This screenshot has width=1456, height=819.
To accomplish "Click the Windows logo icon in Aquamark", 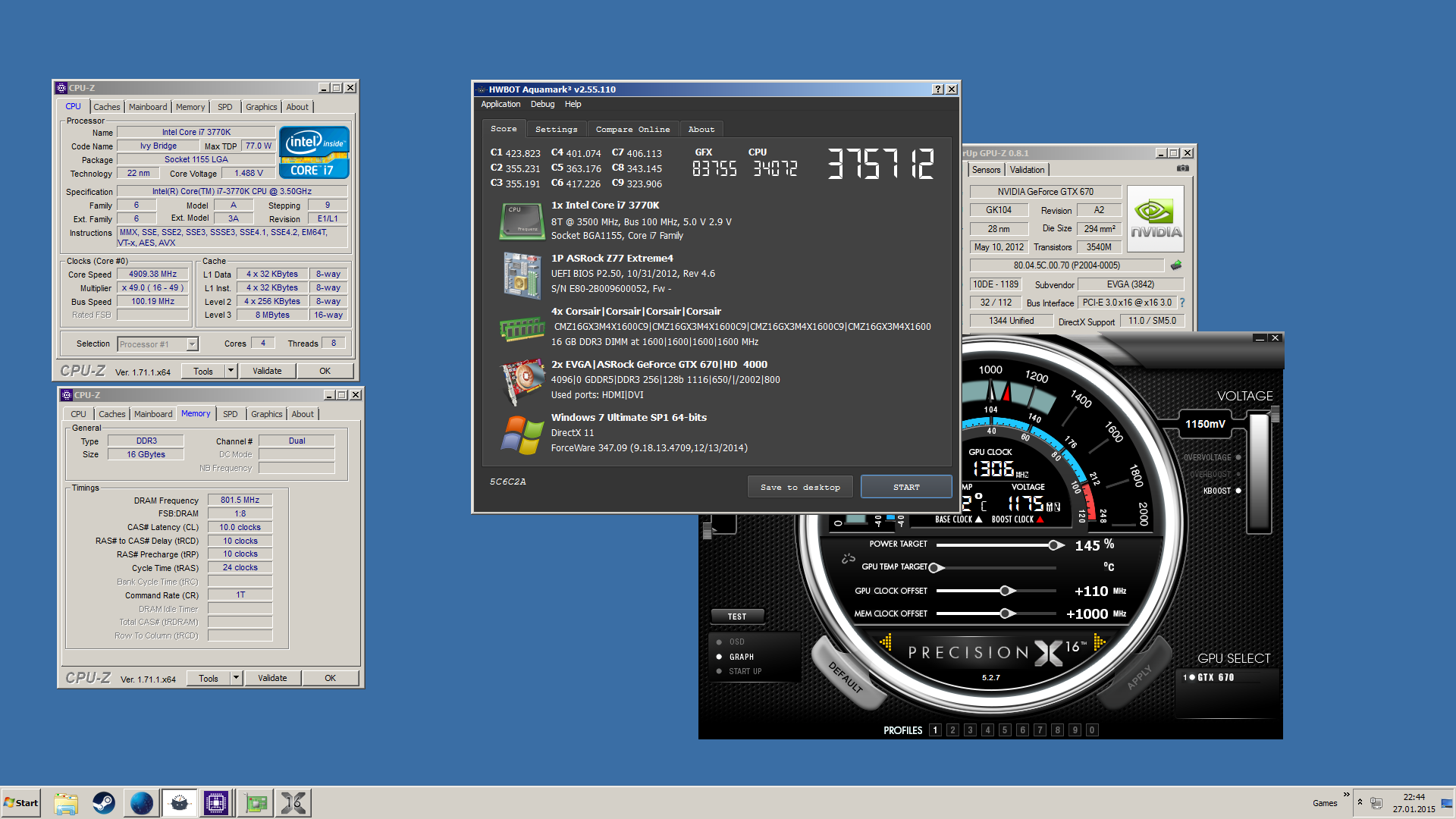I will [x=522, y=435].
